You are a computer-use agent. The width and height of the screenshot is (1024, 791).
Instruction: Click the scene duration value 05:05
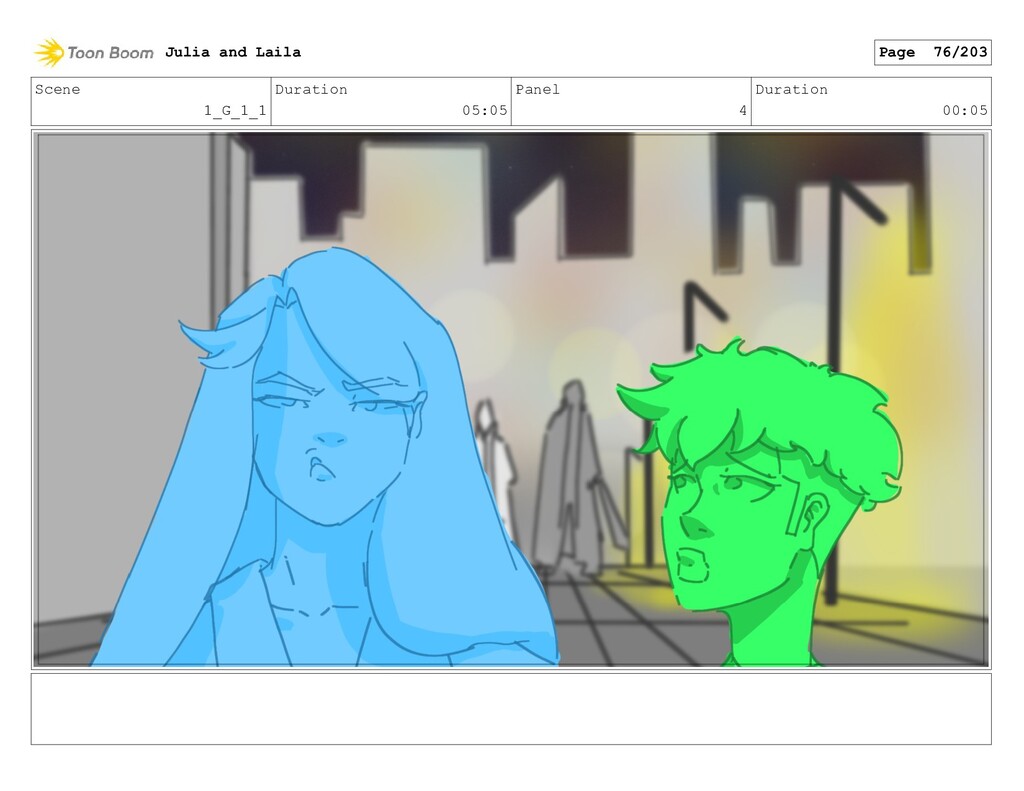click(x=485, y=110)
